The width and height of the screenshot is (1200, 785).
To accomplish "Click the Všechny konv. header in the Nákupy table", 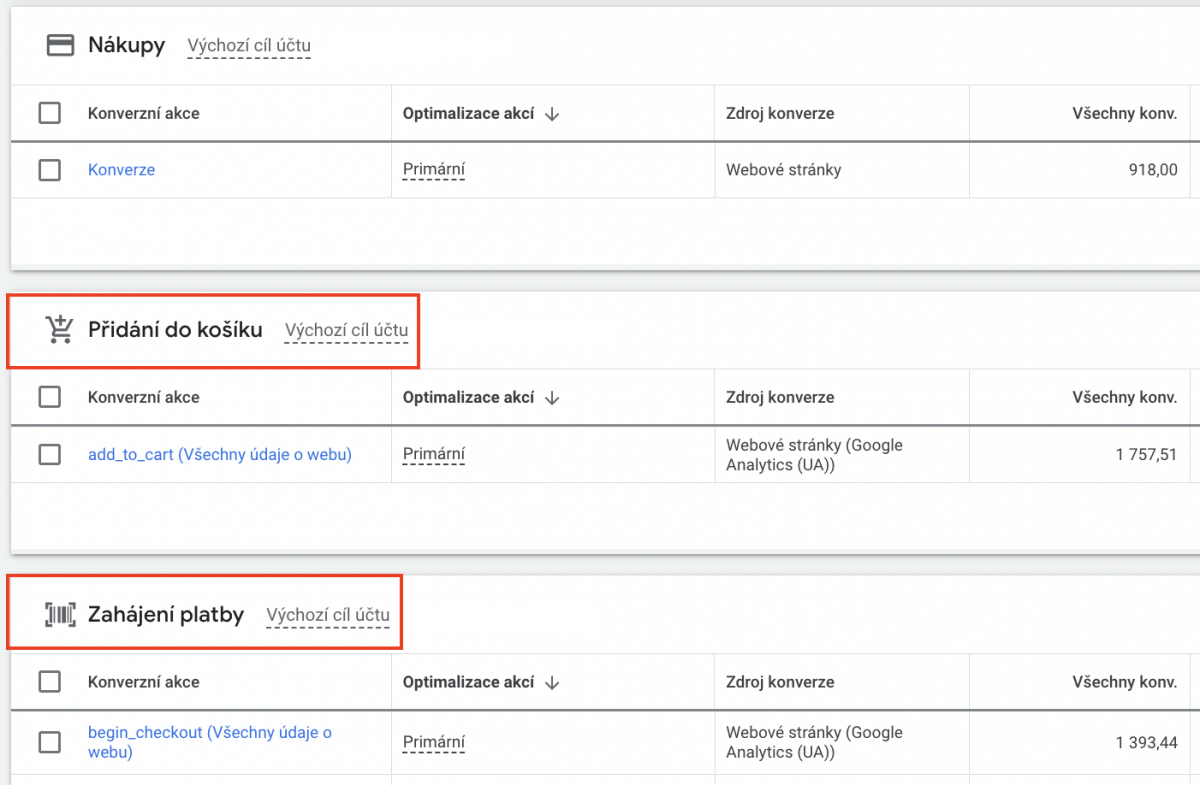I will pyautogui.click(x=1124, y=113).
